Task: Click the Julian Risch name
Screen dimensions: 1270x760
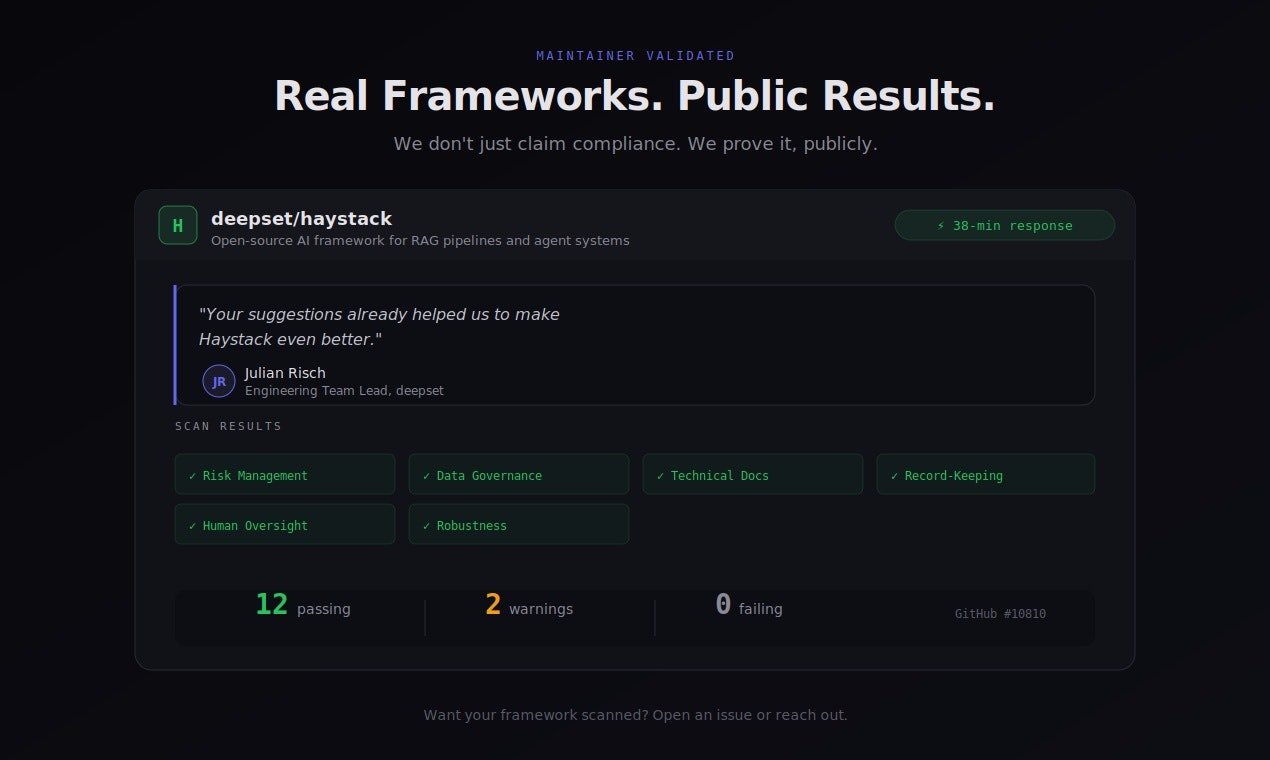Action: 285,373
